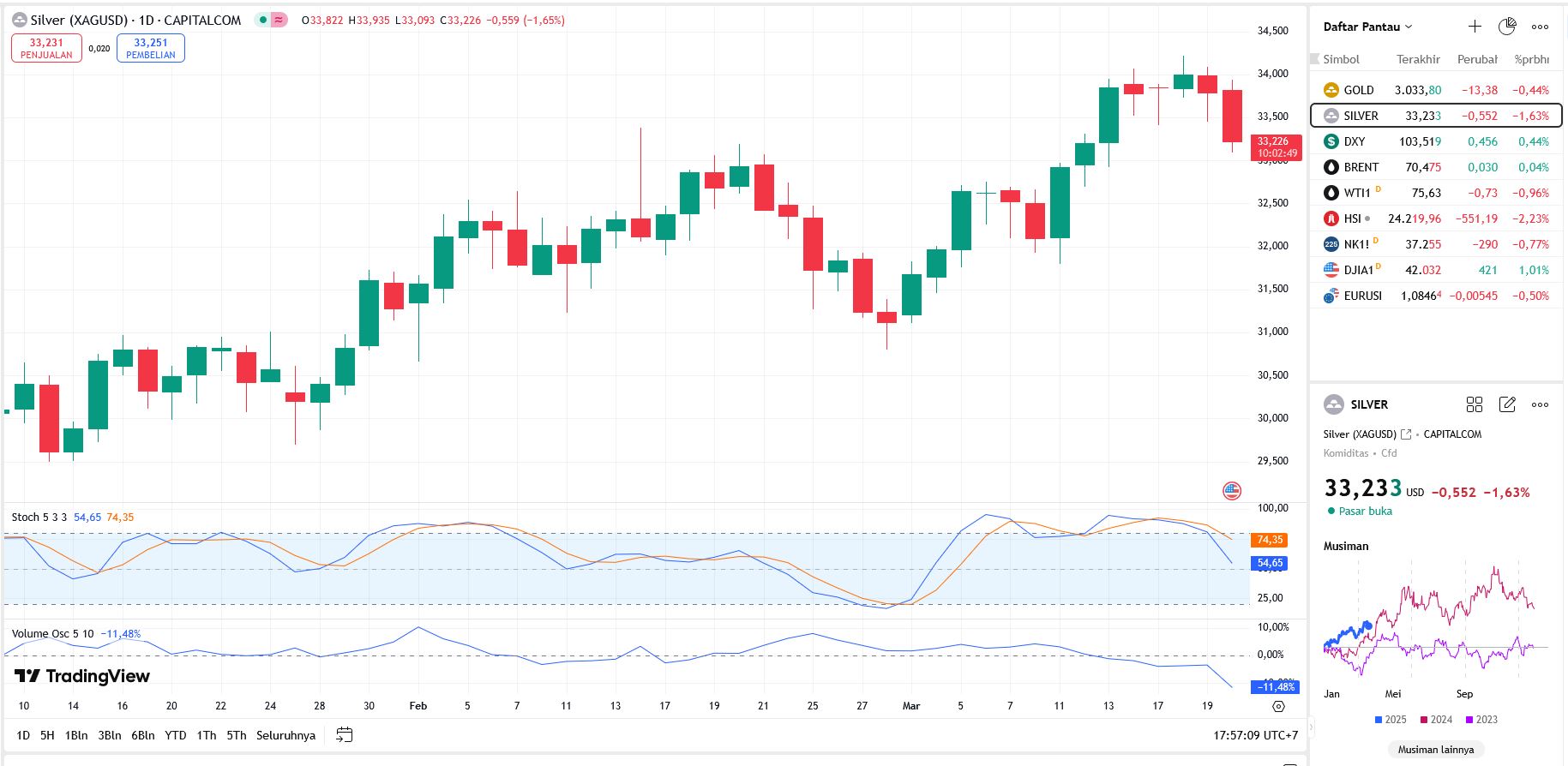1568x766 pixels.
Task: Click the grid layout icon beside SILVER
Action: click(1475, 404)
